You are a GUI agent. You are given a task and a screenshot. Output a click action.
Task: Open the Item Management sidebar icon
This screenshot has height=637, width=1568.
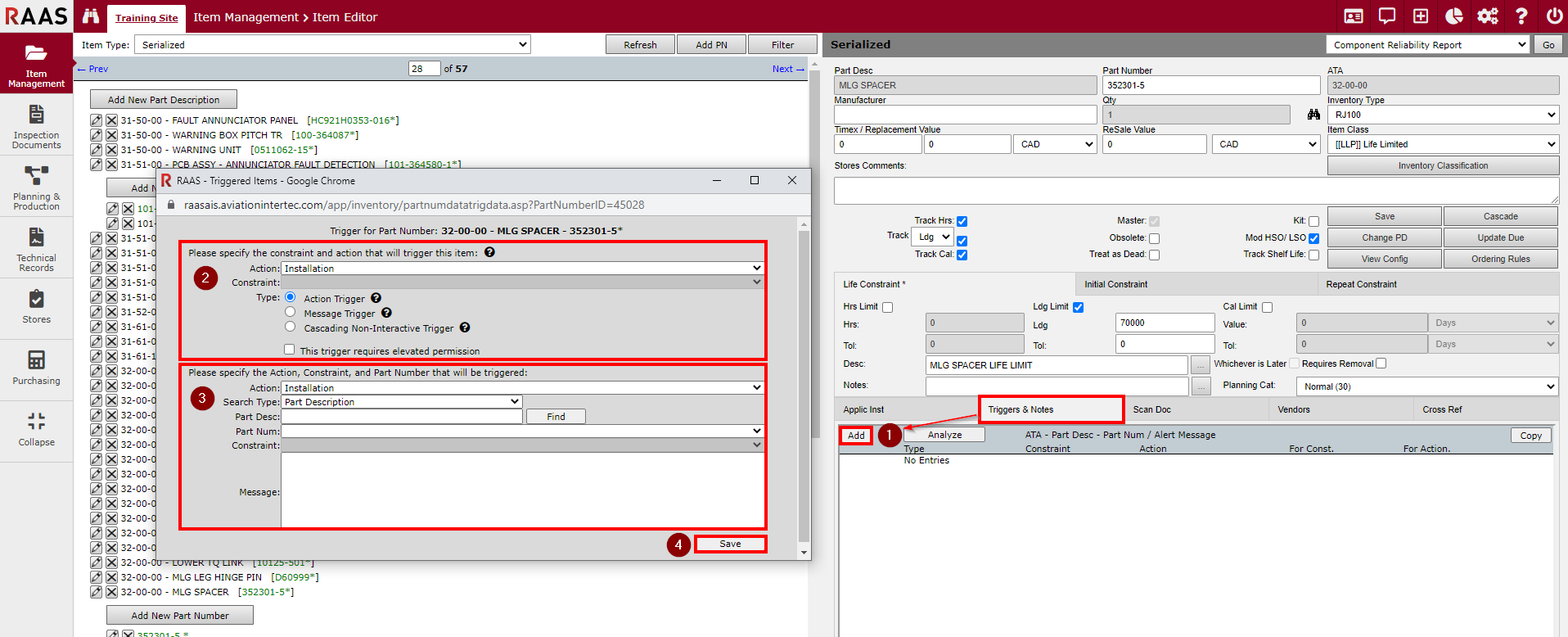[x=36, y=64]
